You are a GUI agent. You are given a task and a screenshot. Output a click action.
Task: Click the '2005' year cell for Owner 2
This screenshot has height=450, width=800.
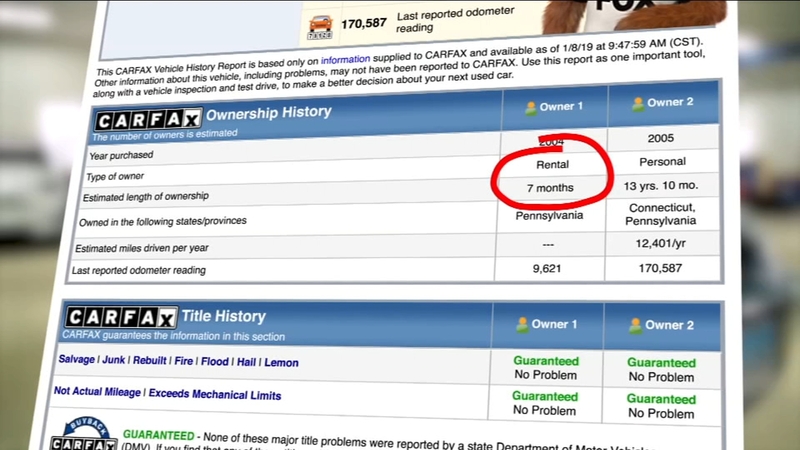click(x=661, y=138)
